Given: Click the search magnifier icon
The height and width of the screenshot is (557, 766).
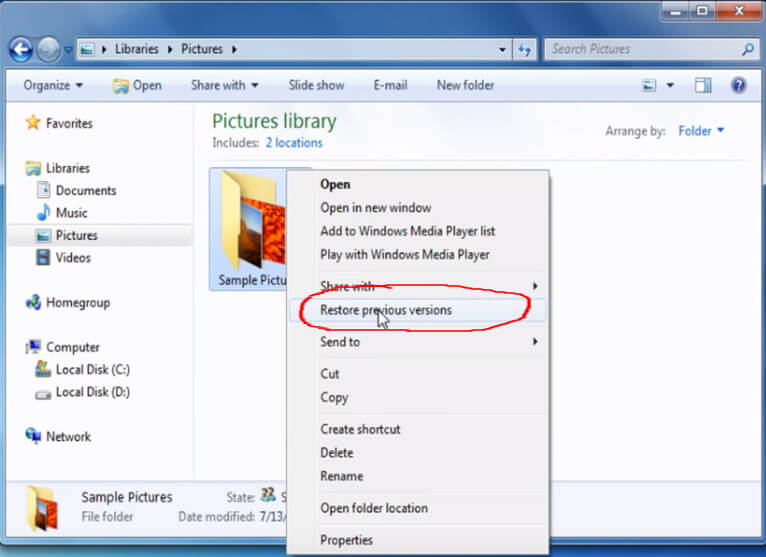Looking at the screenshot, I should (x=747, y=49).
